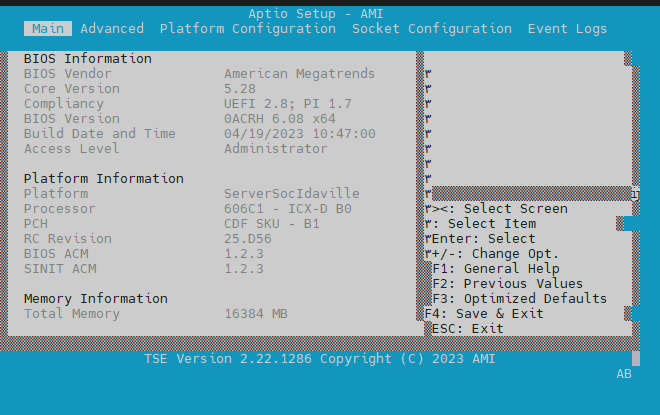Click the BIOS Vendor row
The image size is (660, 415).
(67, 74)
